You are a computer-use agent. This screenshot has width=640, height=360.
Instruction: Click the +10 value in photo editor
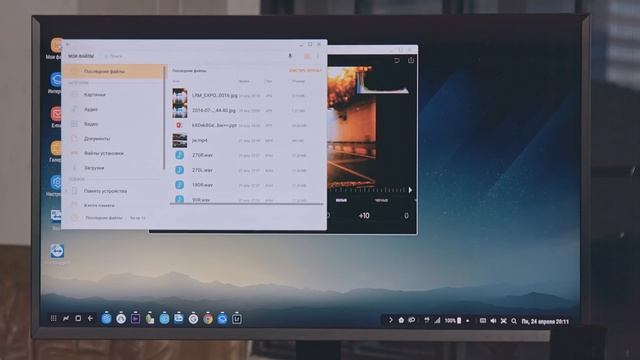364,216
